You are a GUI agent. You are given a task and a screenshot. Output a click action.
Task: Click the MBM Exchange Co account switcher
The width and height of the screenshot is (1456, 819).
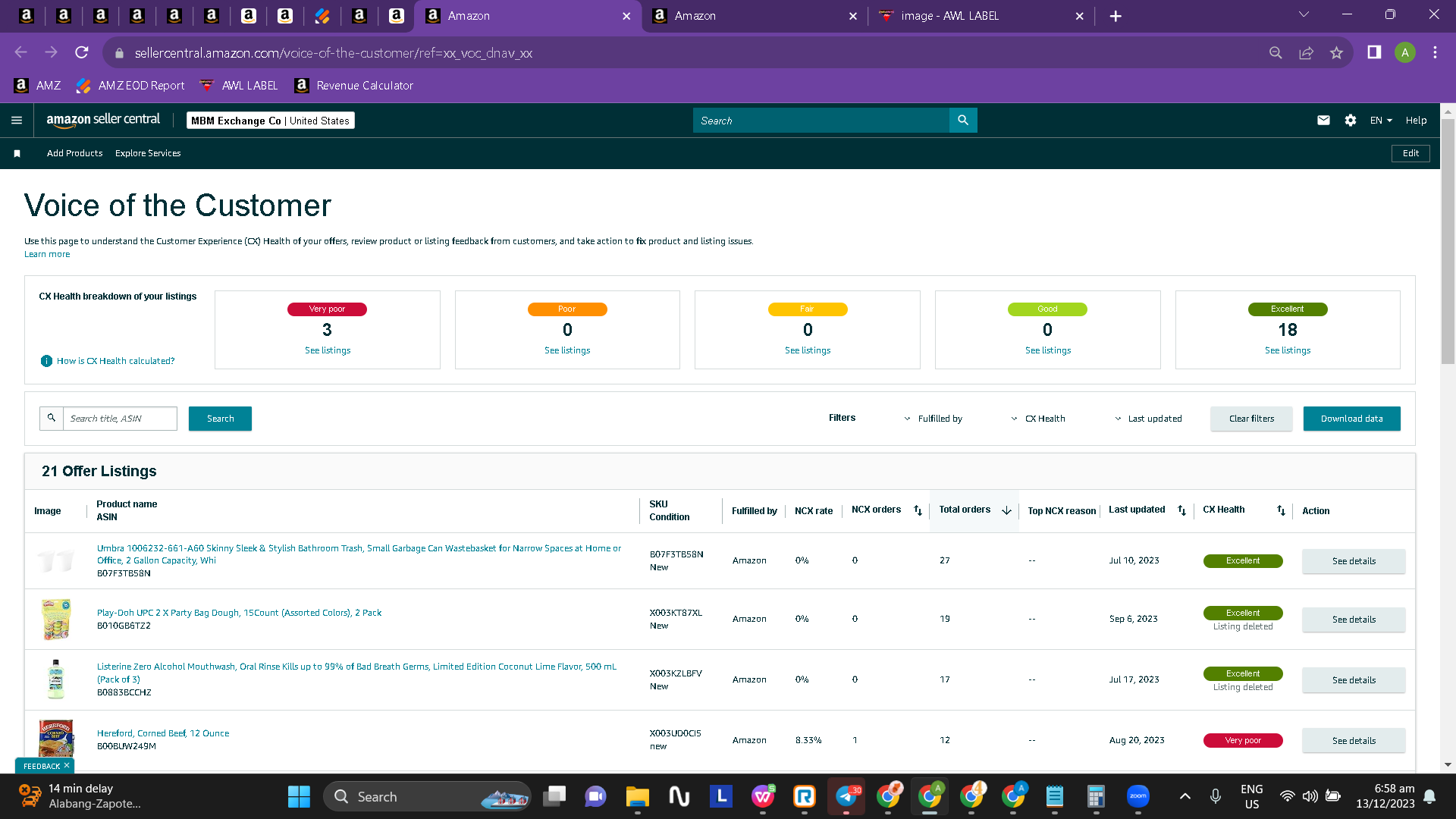pyautogui.click(x=271, y=121)
